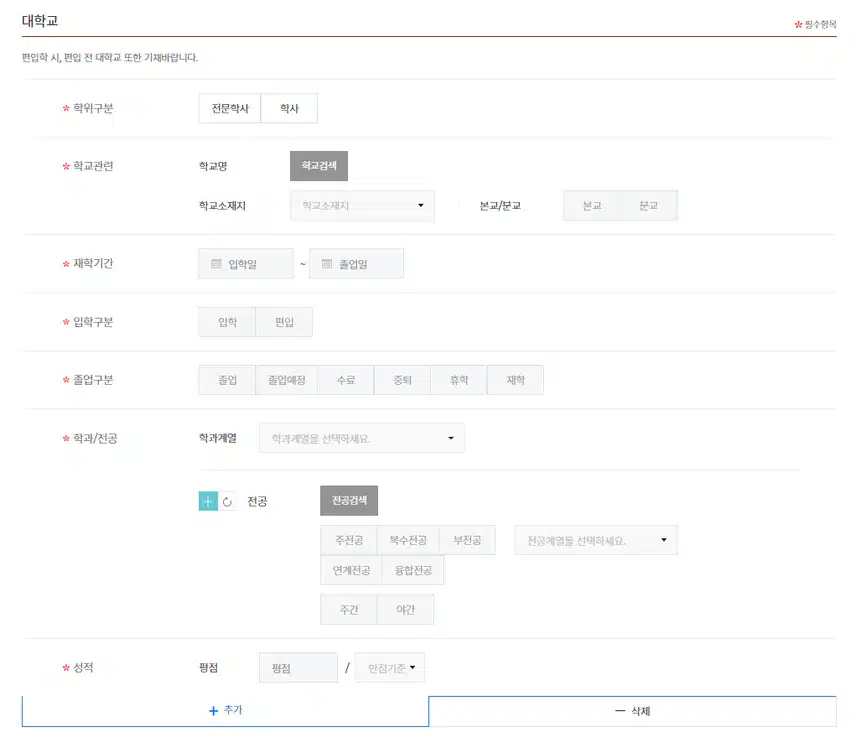The width and height of the screenshot is (856, 743).
Task: Select 주전공 major type
Action: click(349, 540)
